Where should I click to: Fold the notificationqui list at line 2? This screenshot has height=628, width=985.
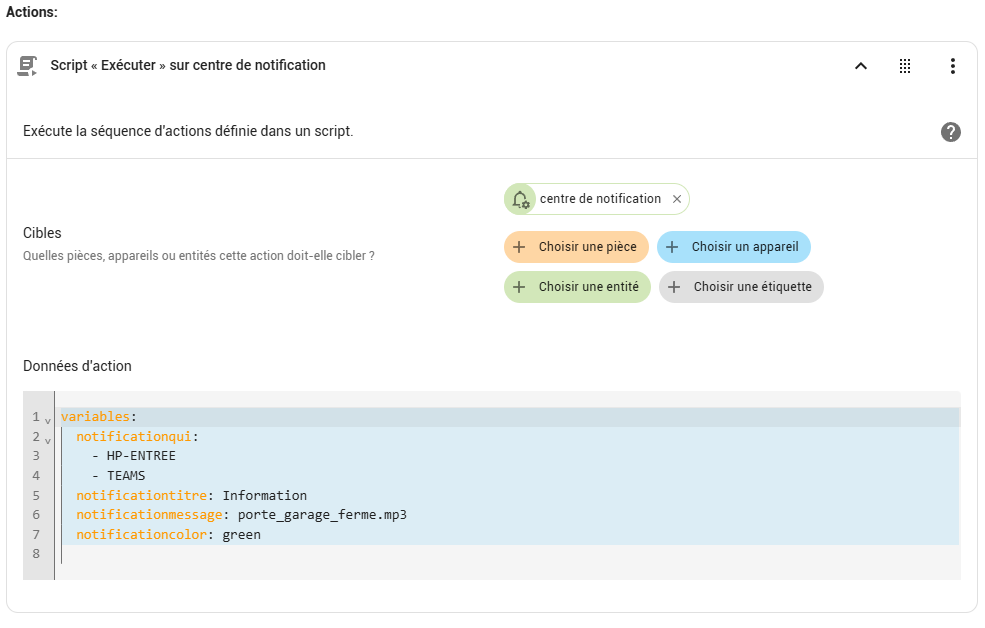(48, 440)
